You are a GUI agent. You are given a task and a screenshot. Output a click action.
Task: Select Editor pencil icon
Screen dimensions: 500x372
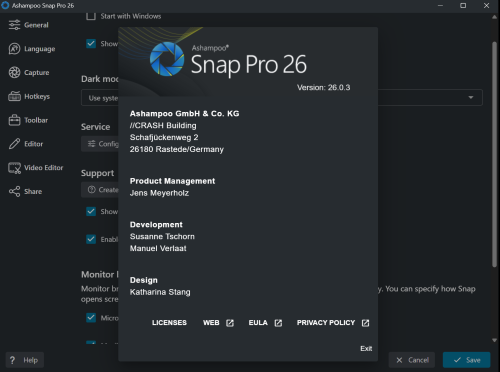point(14,144)
